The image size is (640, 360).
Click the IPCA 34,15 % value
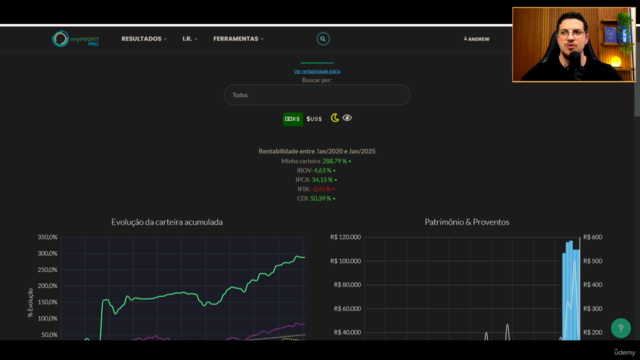coord(322,180)
